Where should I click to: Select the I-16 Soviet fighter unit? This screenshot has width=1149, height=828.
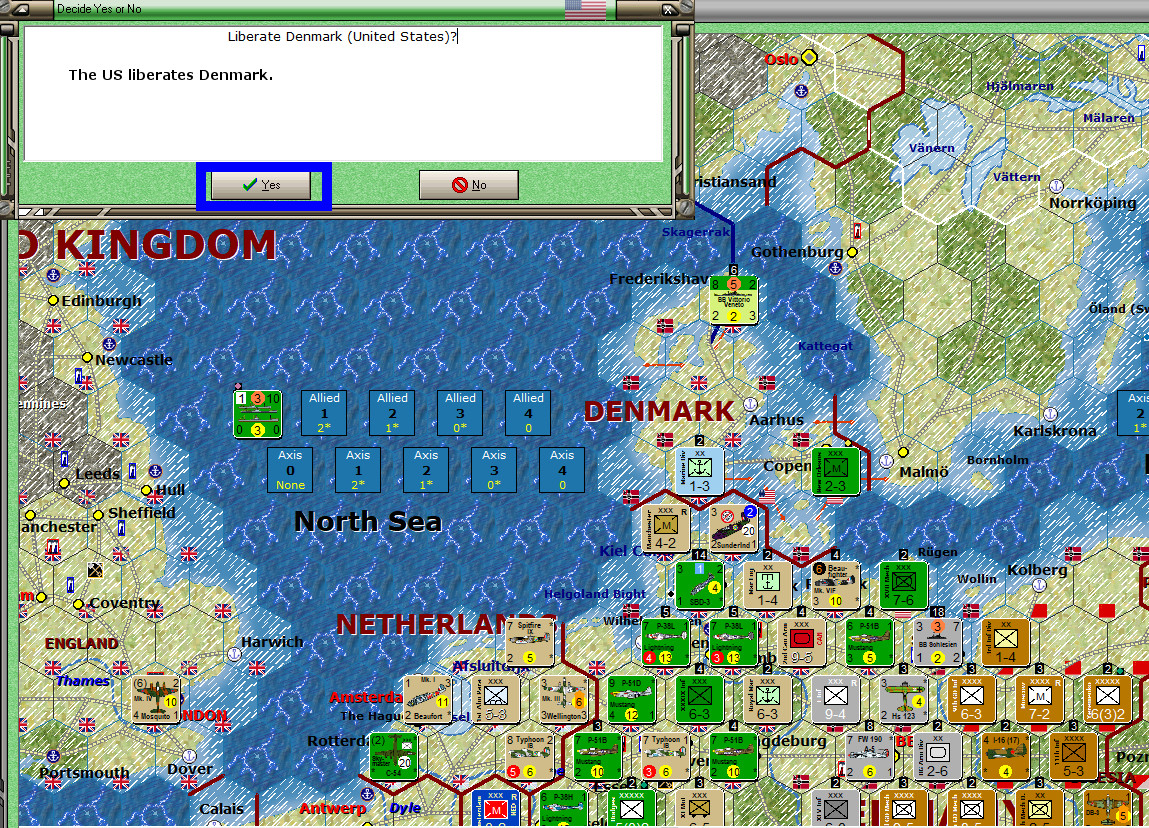[1005, 756]
